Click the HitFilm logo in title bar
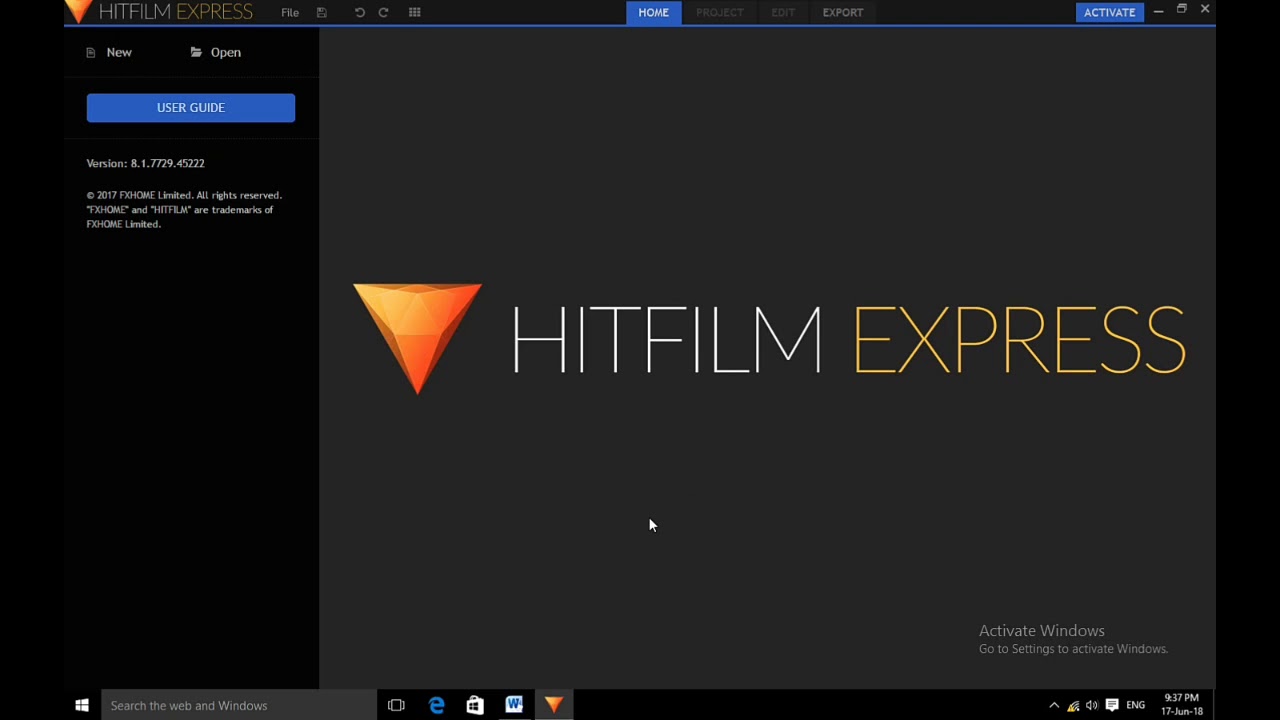 [78, 12]
